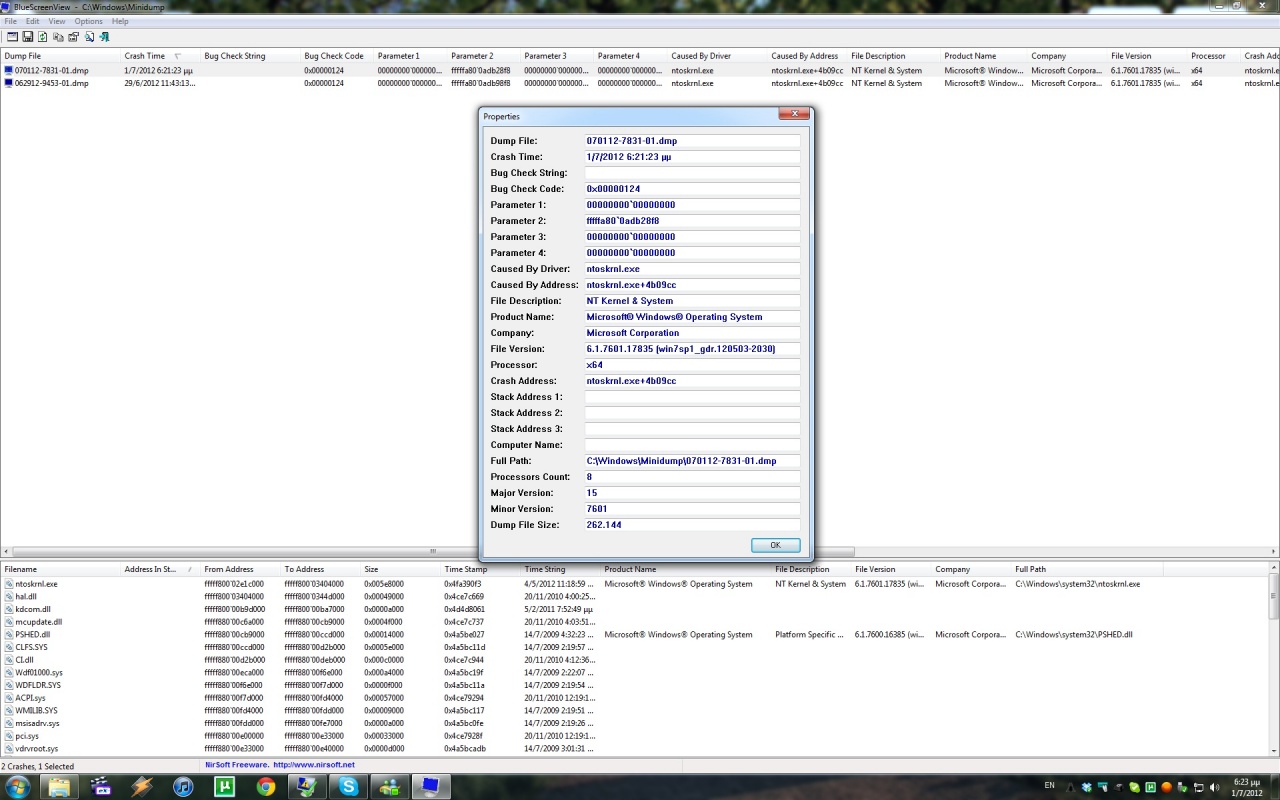Click the Parameter 2 value field

[x=692, y=221]
